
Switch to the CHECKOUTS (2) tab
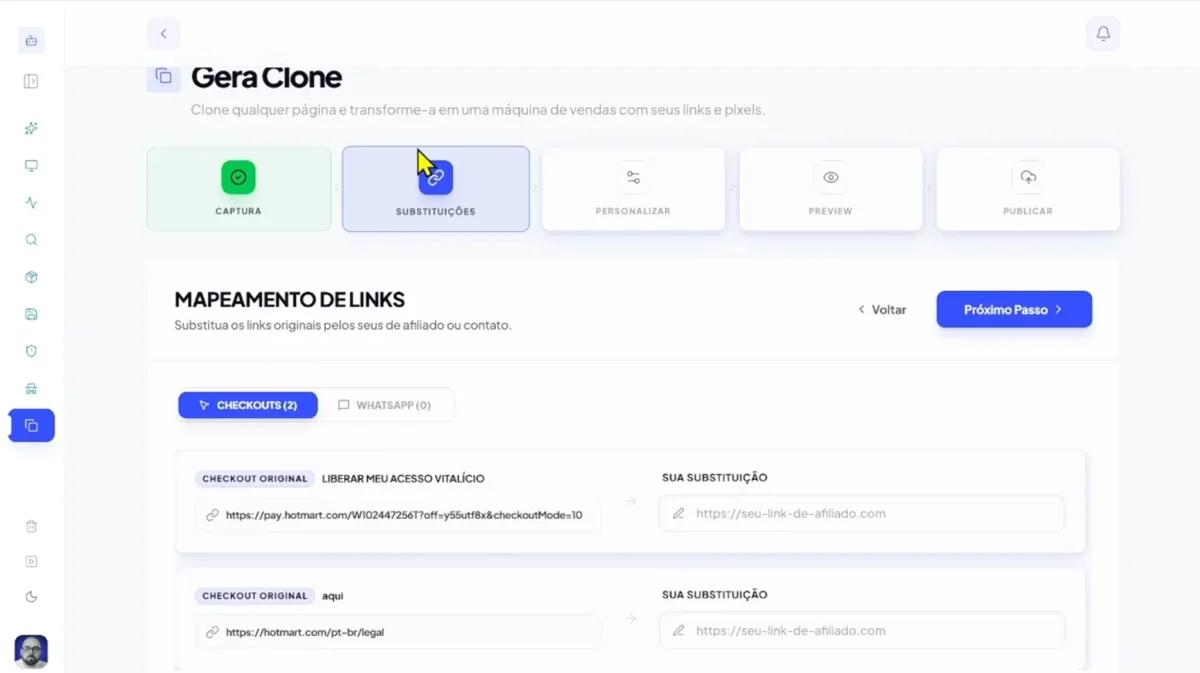coord(247,404)
